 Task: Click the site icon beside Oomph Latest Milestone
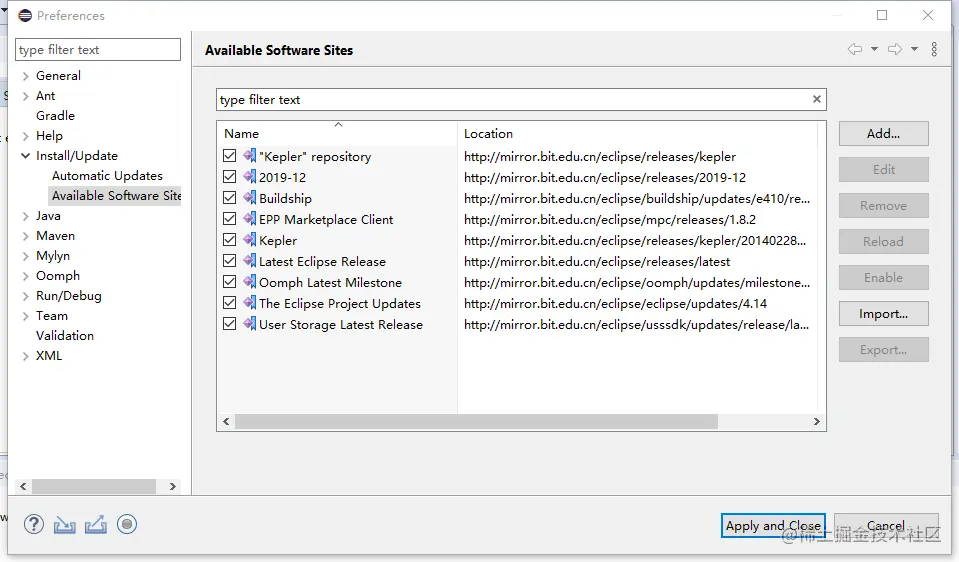coord(250,281)
